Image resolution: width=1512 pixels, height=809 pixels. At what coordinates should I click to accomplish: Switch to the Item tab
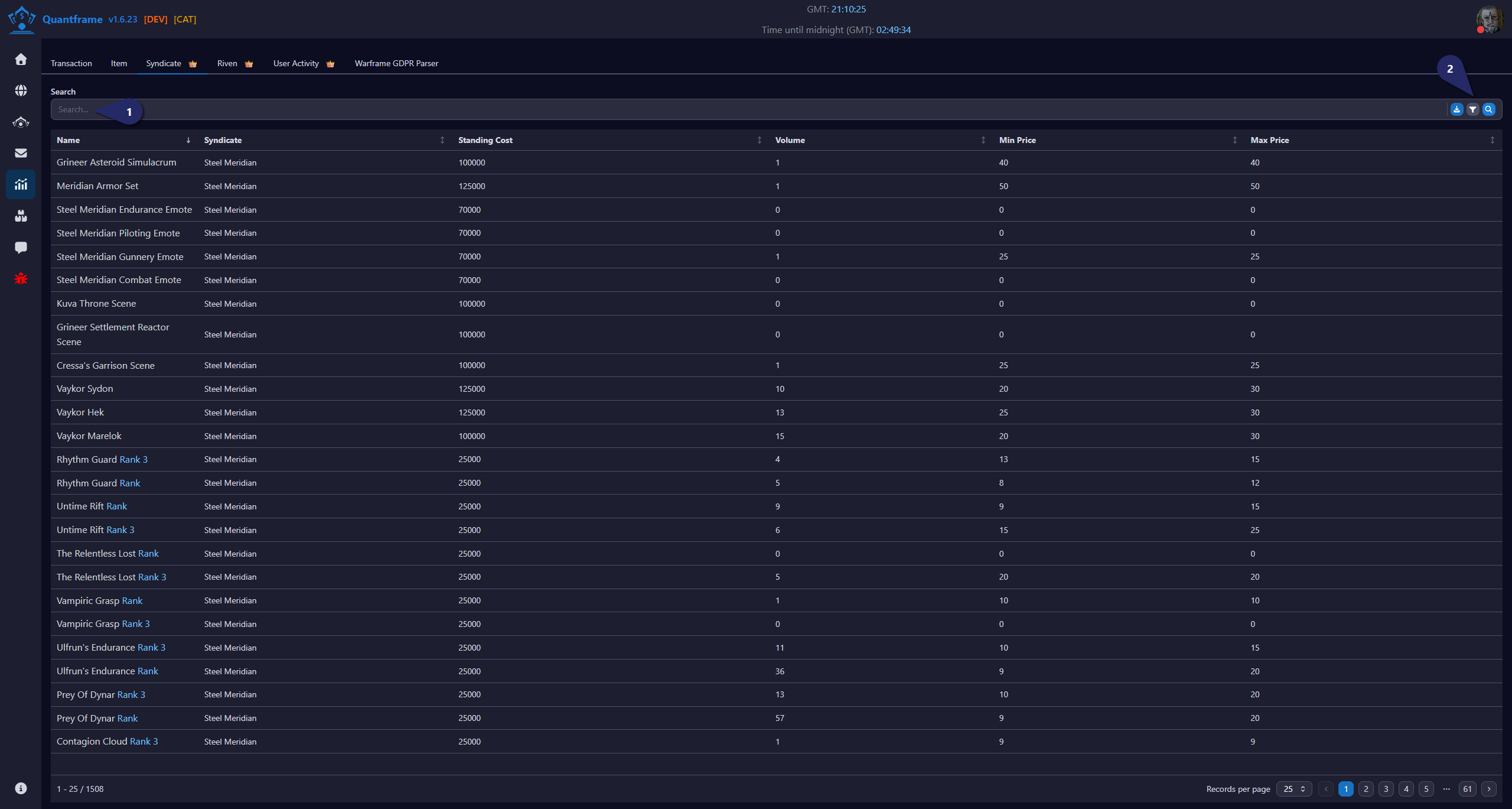[119, 63]
